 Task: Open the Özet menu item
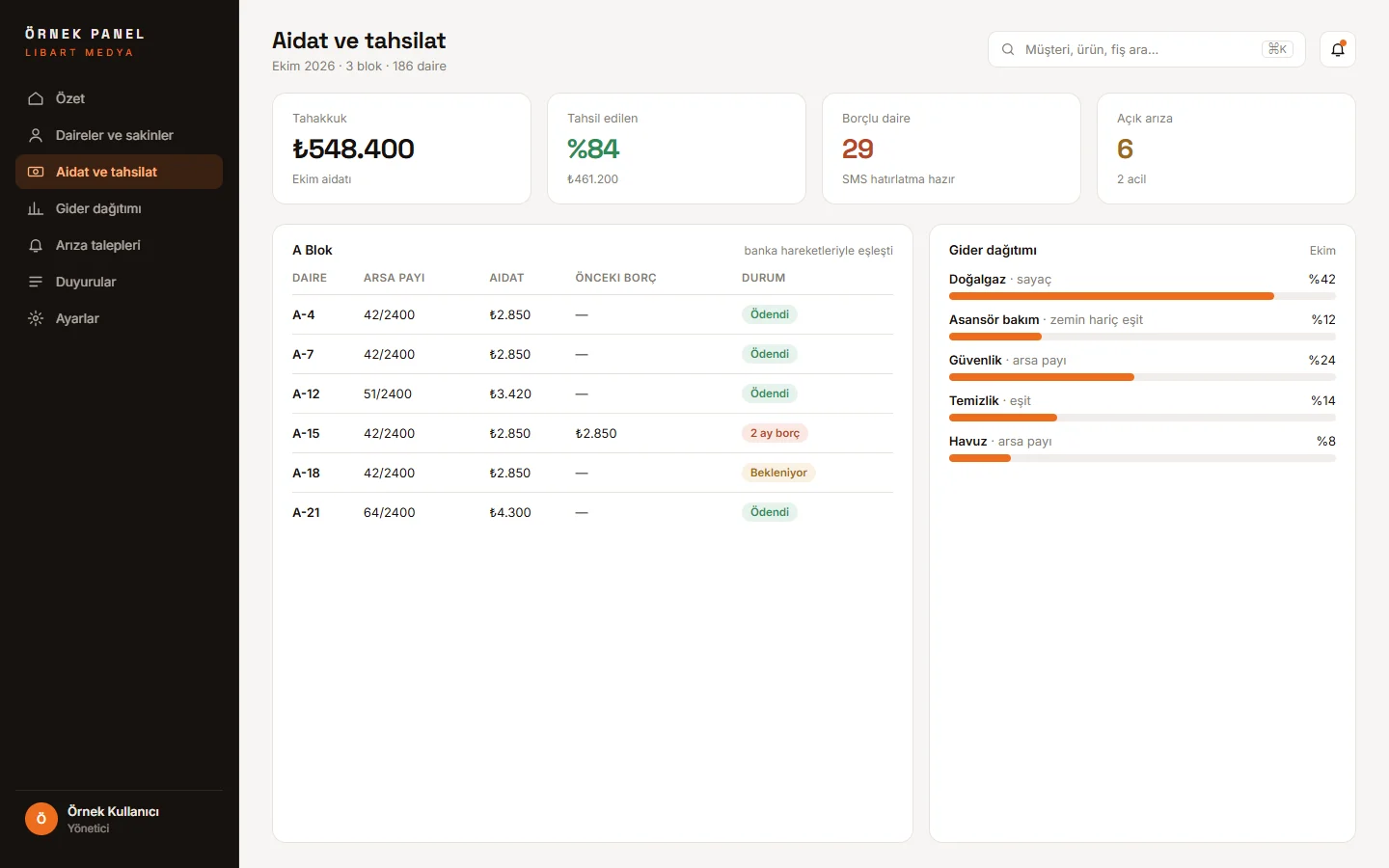(120, 98)
